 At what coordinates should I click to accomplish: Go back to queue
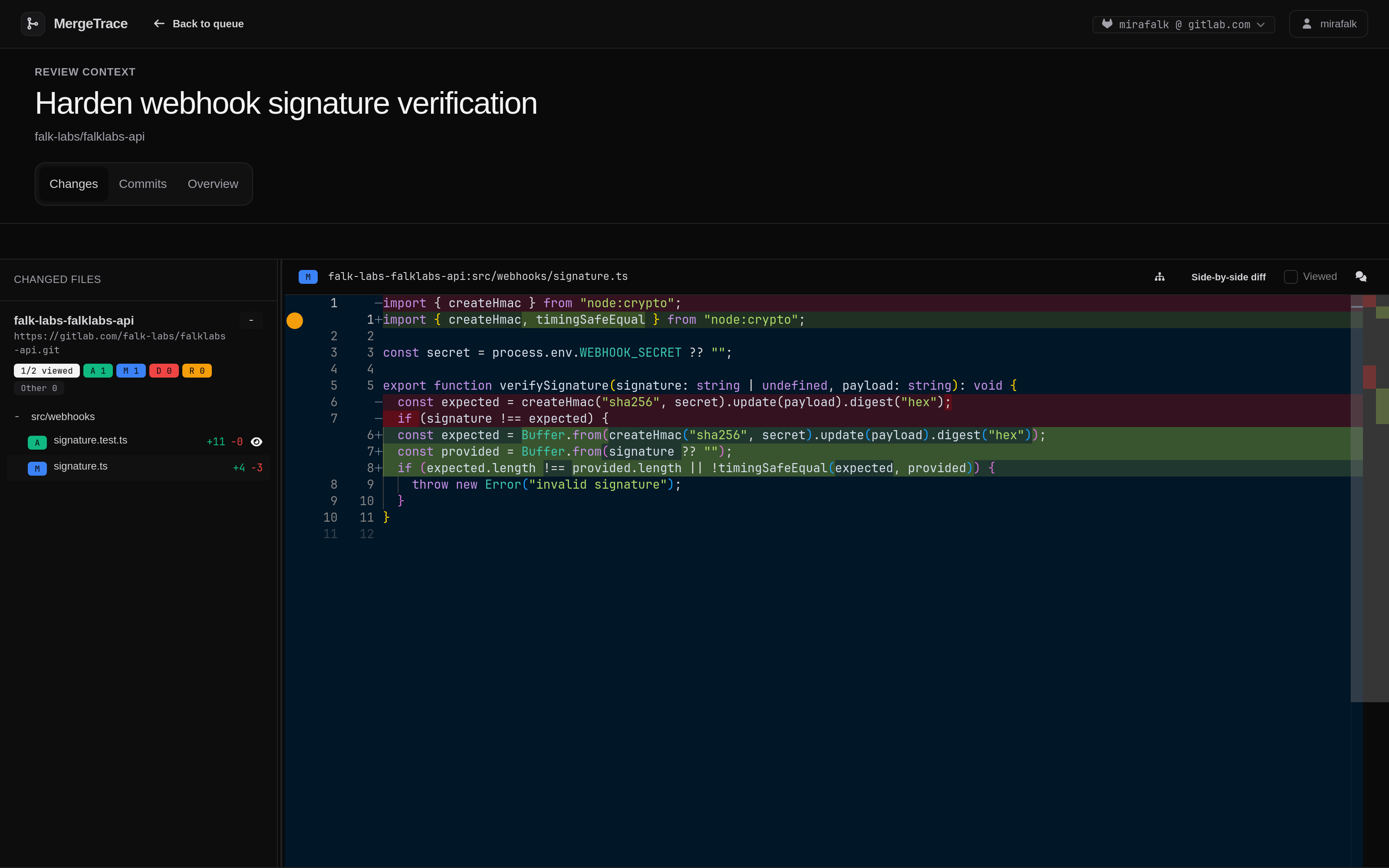[199, 23]
